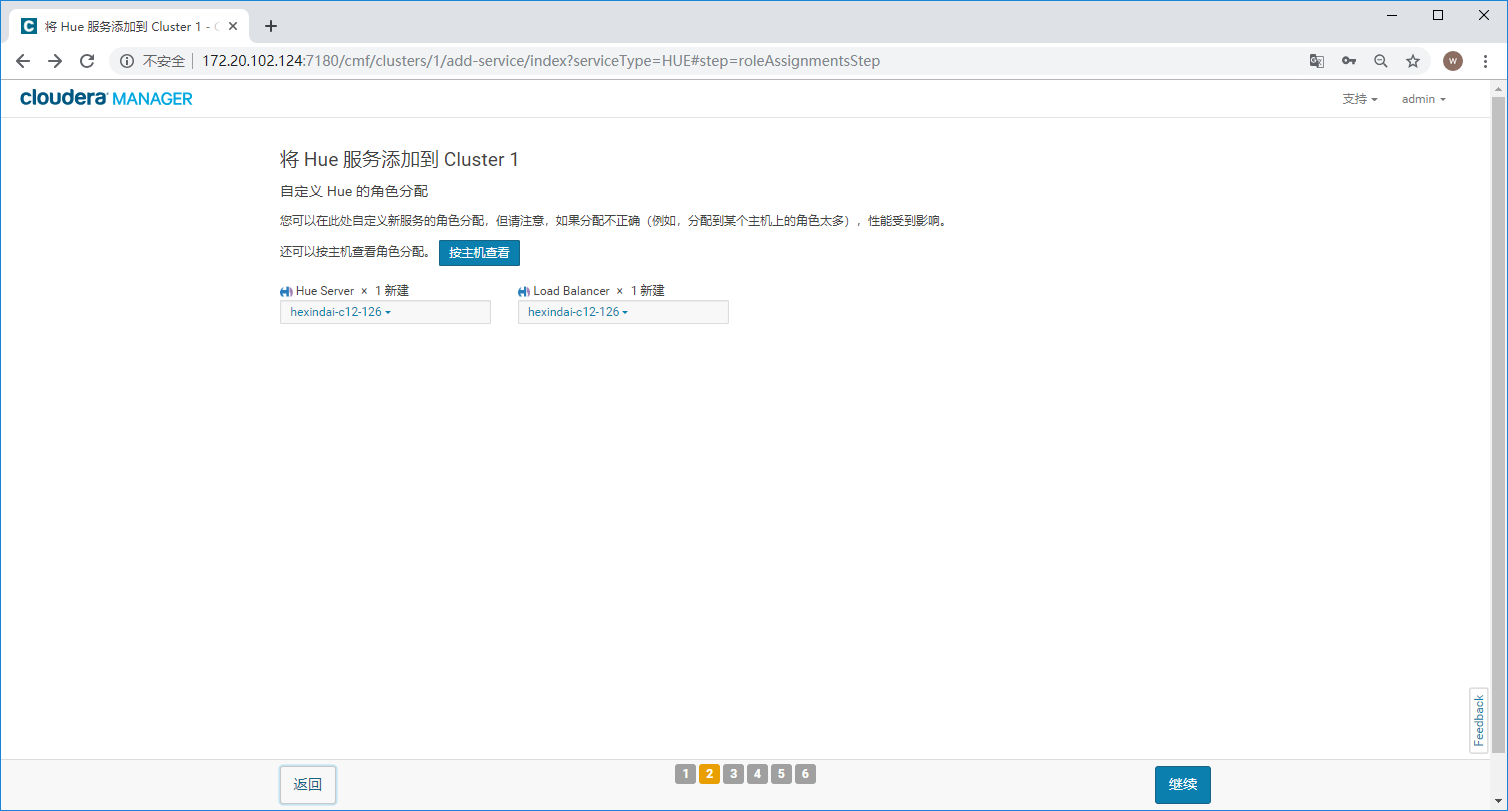Click the Load Balancer role icon
1508x811 pixels.
point(524,291)
